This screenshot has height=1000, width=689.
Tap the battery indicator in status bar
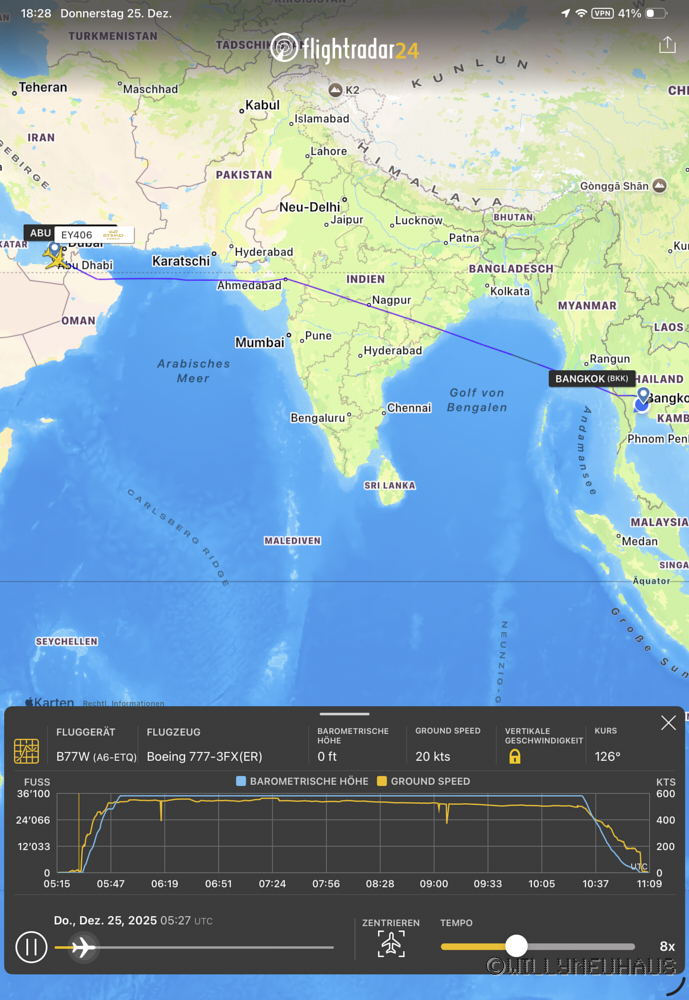point(655,13)
